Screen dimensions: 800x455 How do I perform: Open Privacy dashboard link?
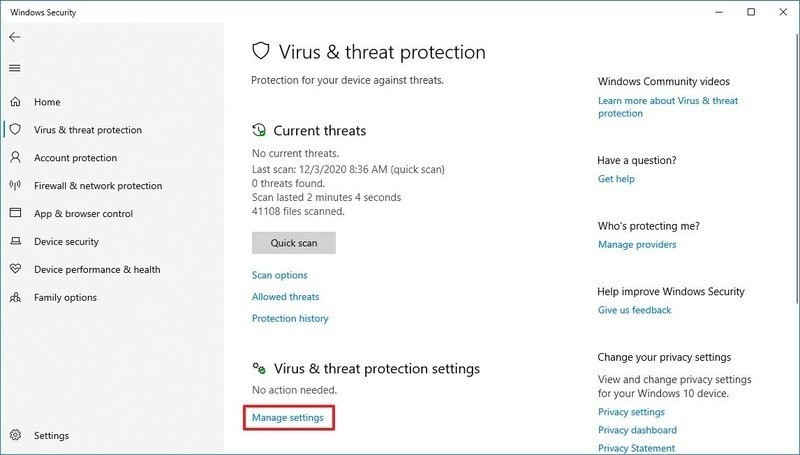(637, 430)
